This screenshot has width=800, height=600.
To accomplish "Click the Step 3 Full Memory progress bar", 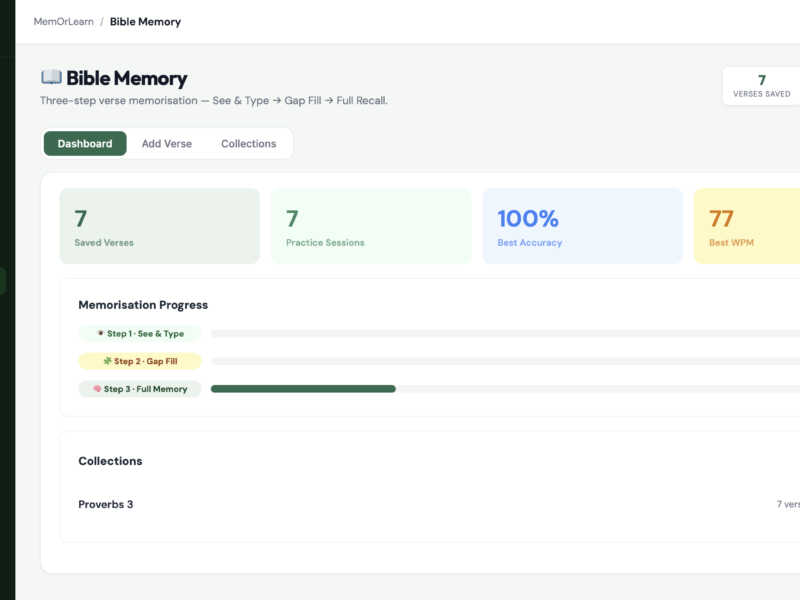I will (505, 389).
